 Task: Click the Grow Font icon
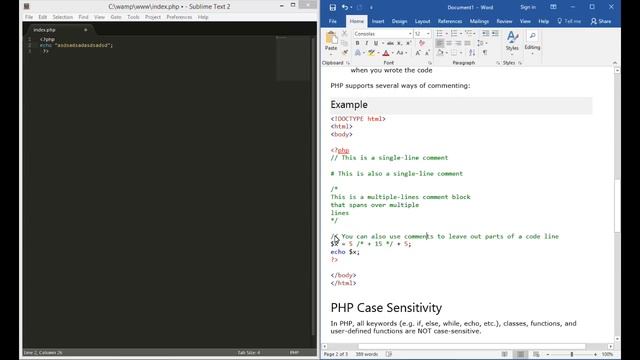(x=418, y=53)
